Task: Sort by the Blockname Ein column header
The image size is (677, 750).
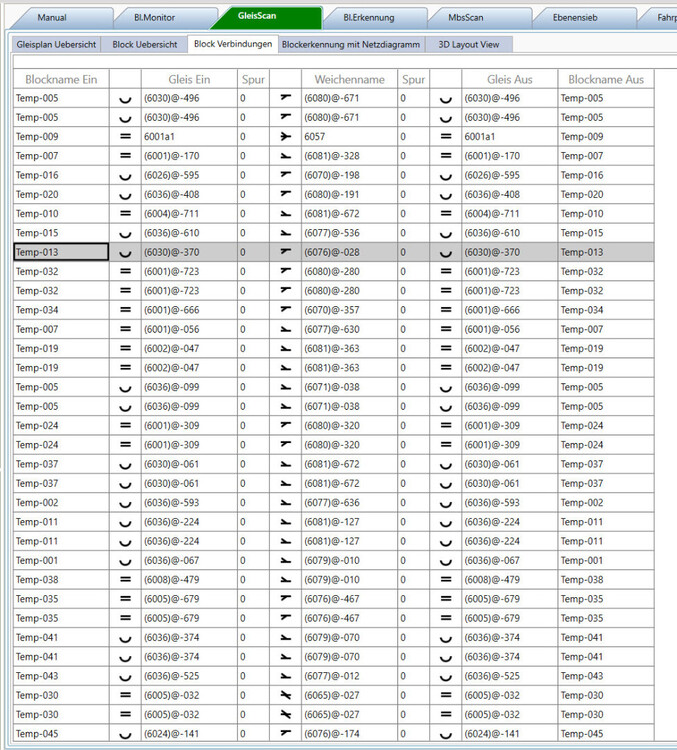Action: tap(61, 79)
